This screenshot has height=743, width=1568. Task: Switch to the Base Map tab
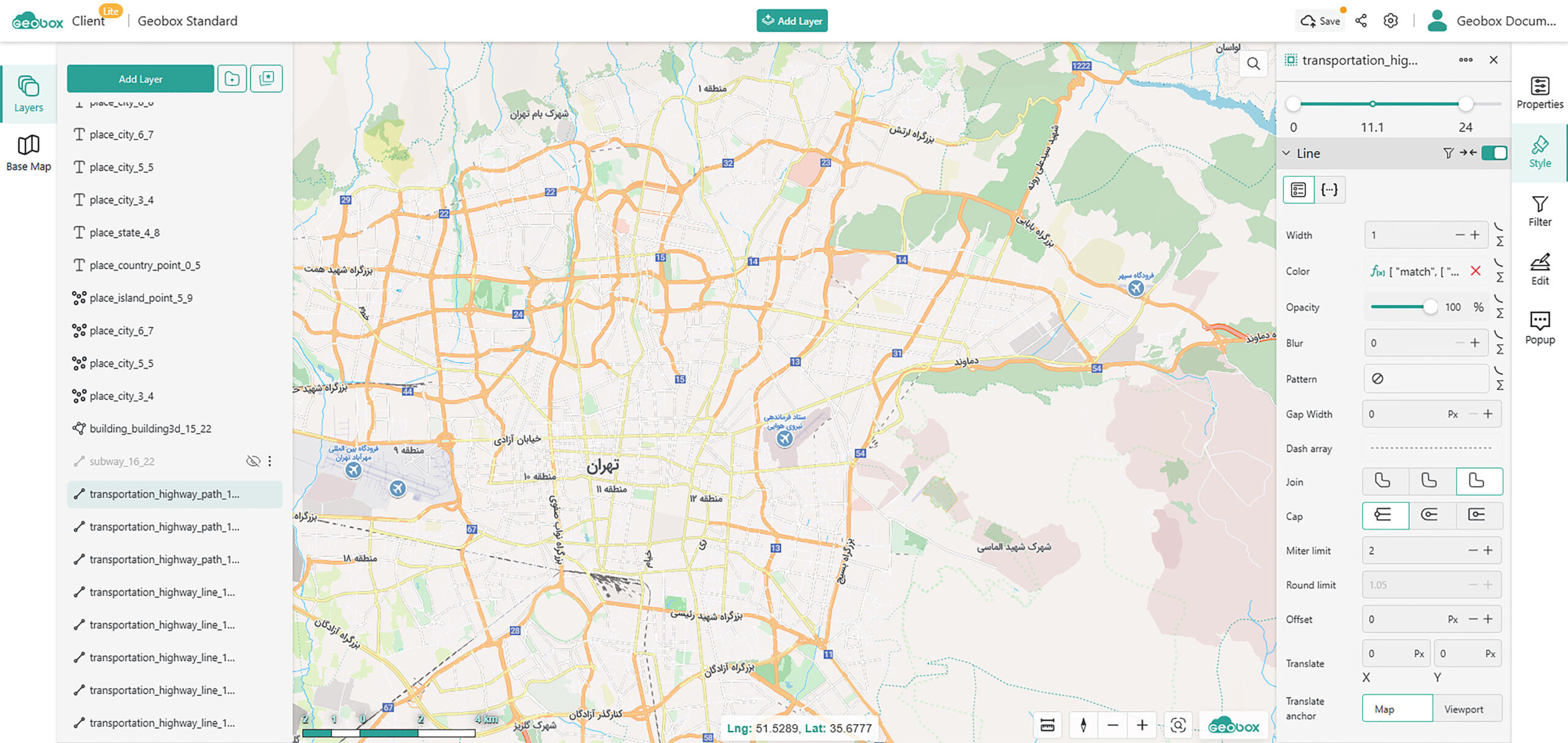coord(28,153)
